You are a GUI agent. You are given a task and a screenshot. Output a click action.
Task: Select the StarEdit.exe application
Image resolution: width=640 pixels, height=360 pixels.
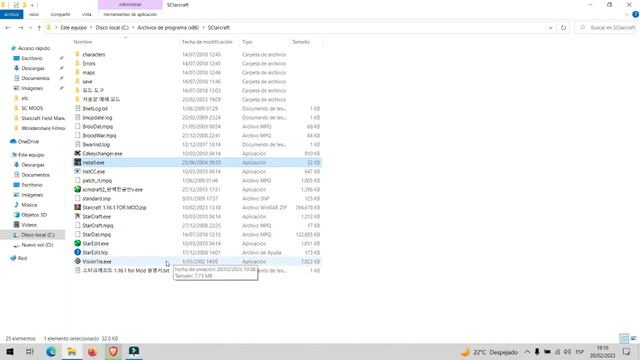coord(95,243)
